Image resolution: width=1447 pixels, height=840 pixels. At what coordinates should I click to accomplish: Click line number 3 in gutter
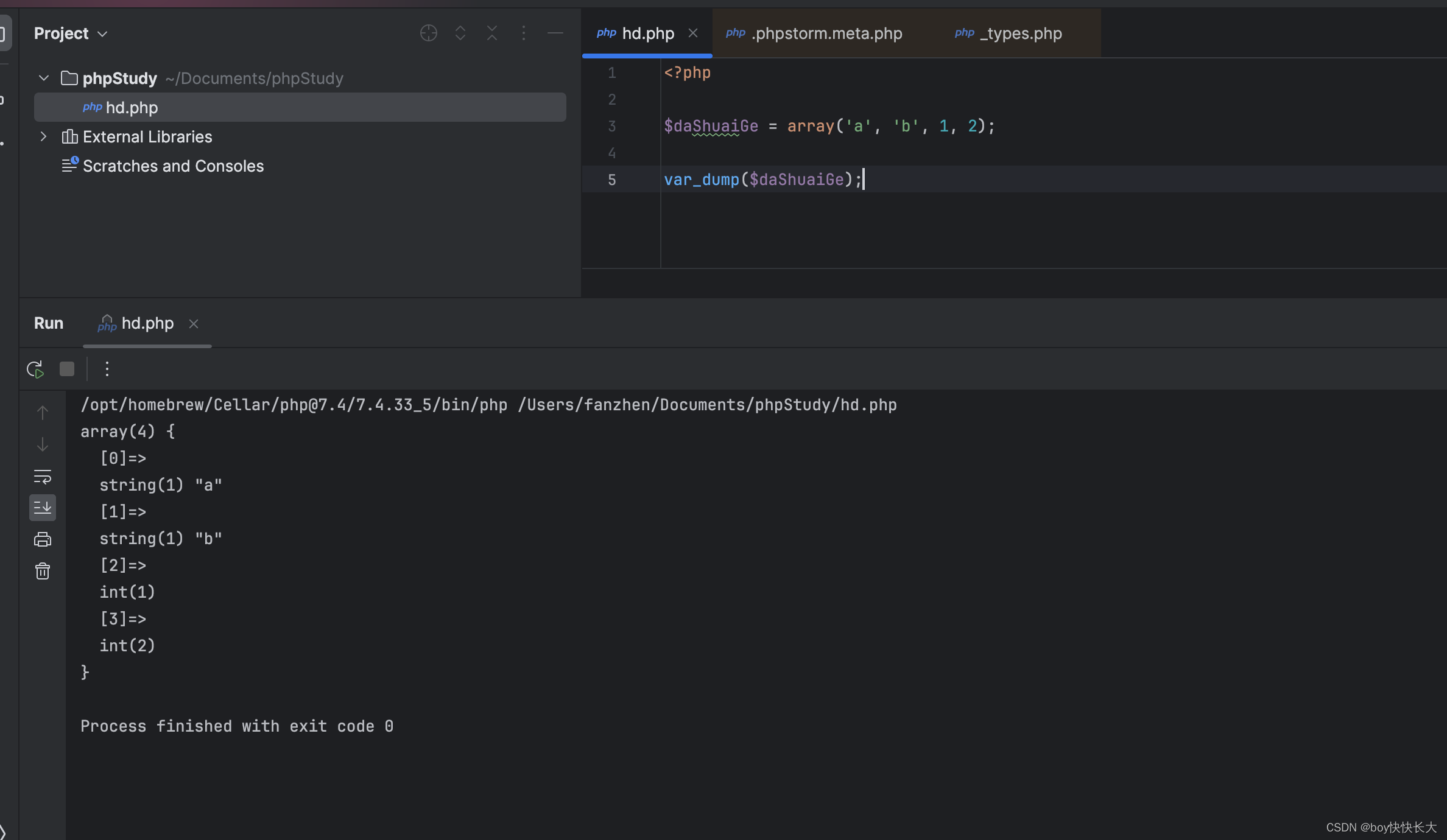tap(612, 126)
